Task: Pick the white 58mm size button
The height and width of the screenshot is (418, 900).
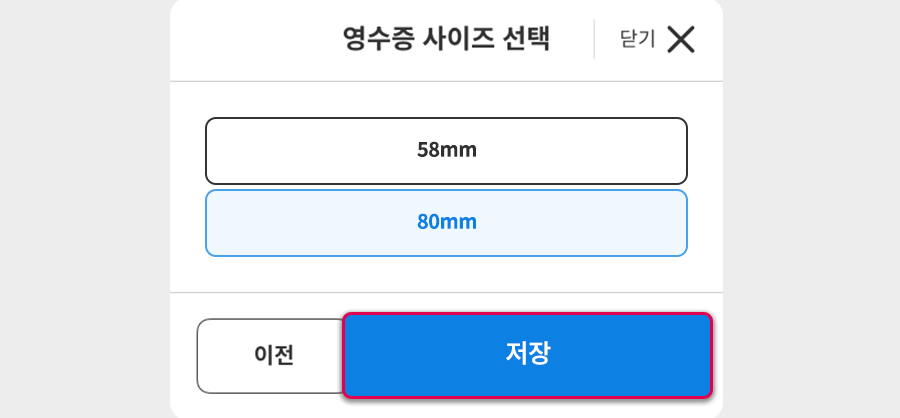Action: (447, 151)
